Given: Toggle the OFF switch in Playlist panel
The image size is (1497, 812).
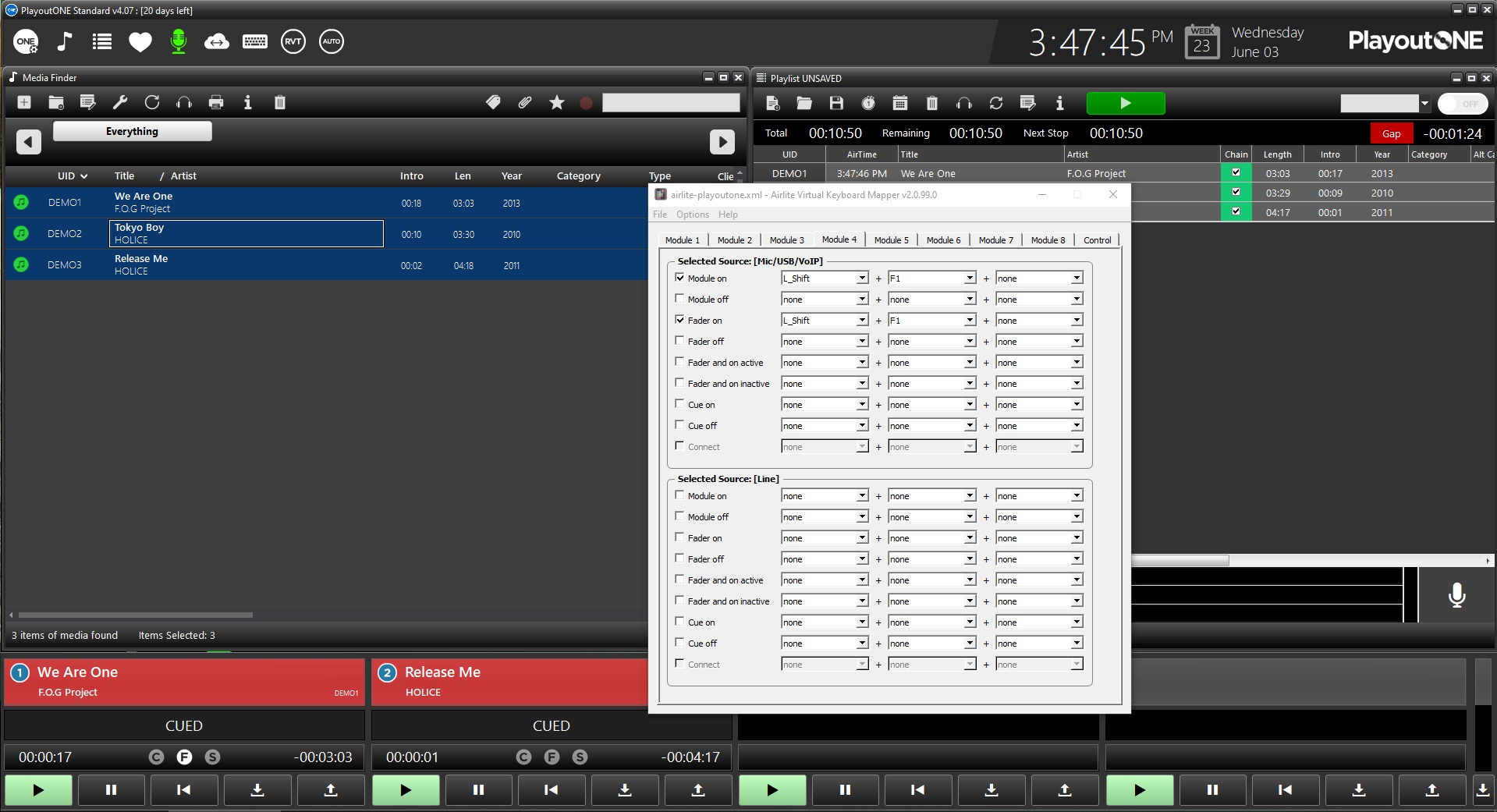Looking at the screenshot, I should pos(1461,103).
